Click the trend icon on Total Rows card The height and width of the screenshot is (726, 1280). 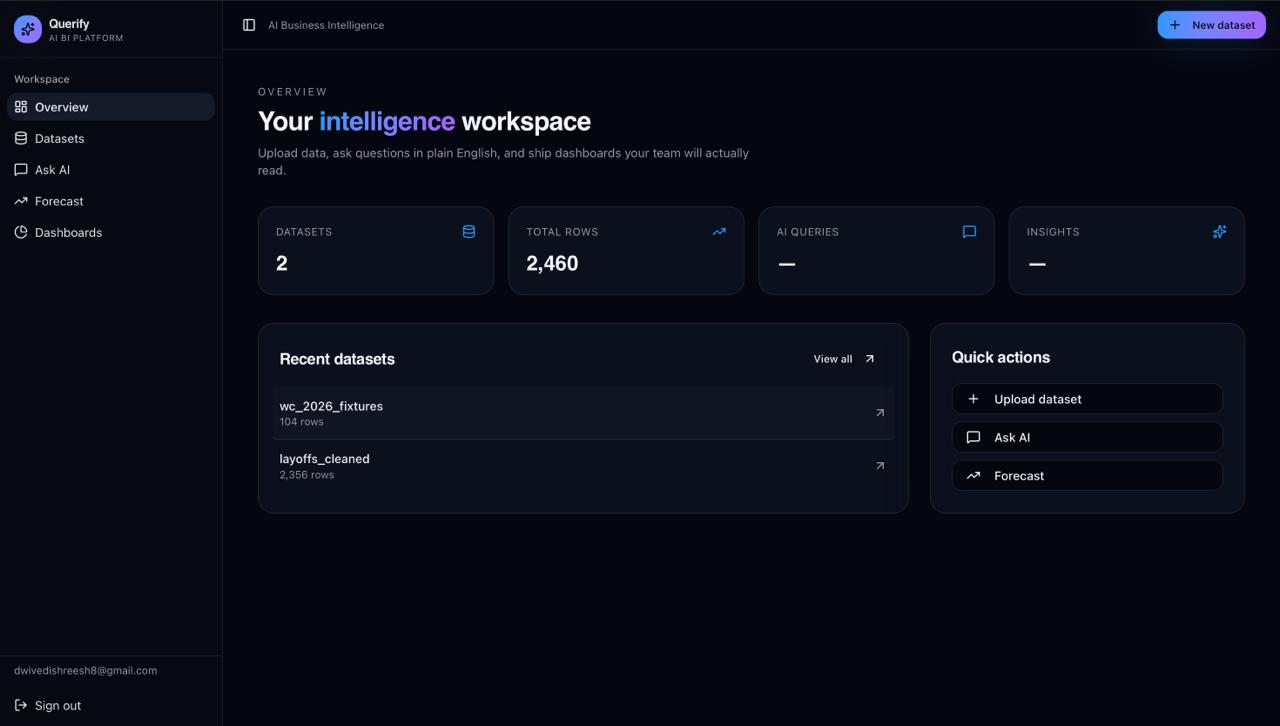tap(719, 232)
